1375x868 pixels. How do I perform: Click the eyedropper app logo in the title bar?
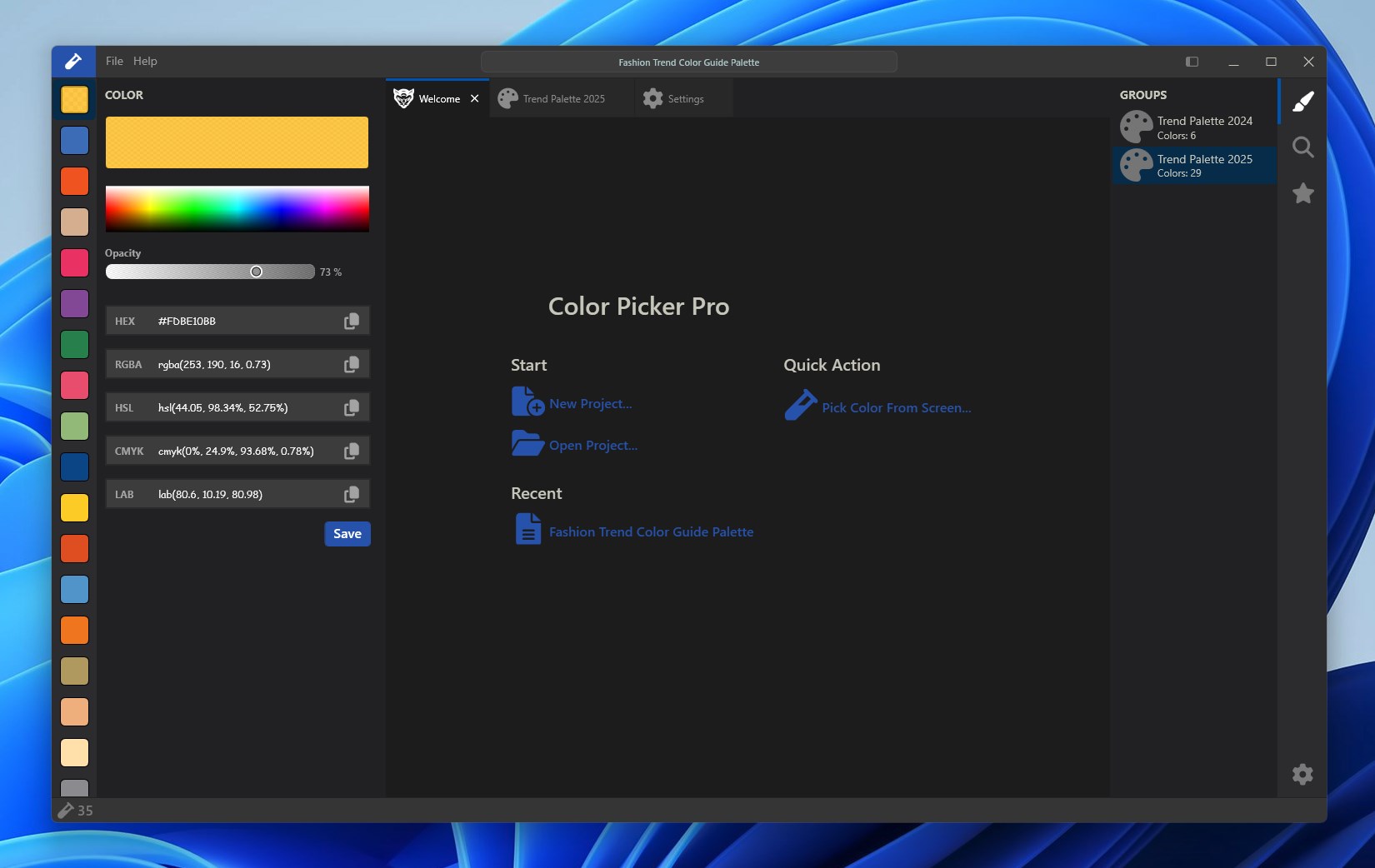pos(73,61)
